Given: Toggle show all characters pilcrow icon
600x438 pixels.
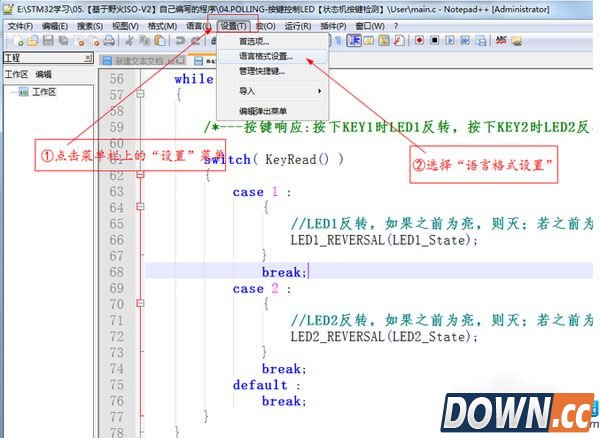Looking at the screenshot, I should point(338,41).
